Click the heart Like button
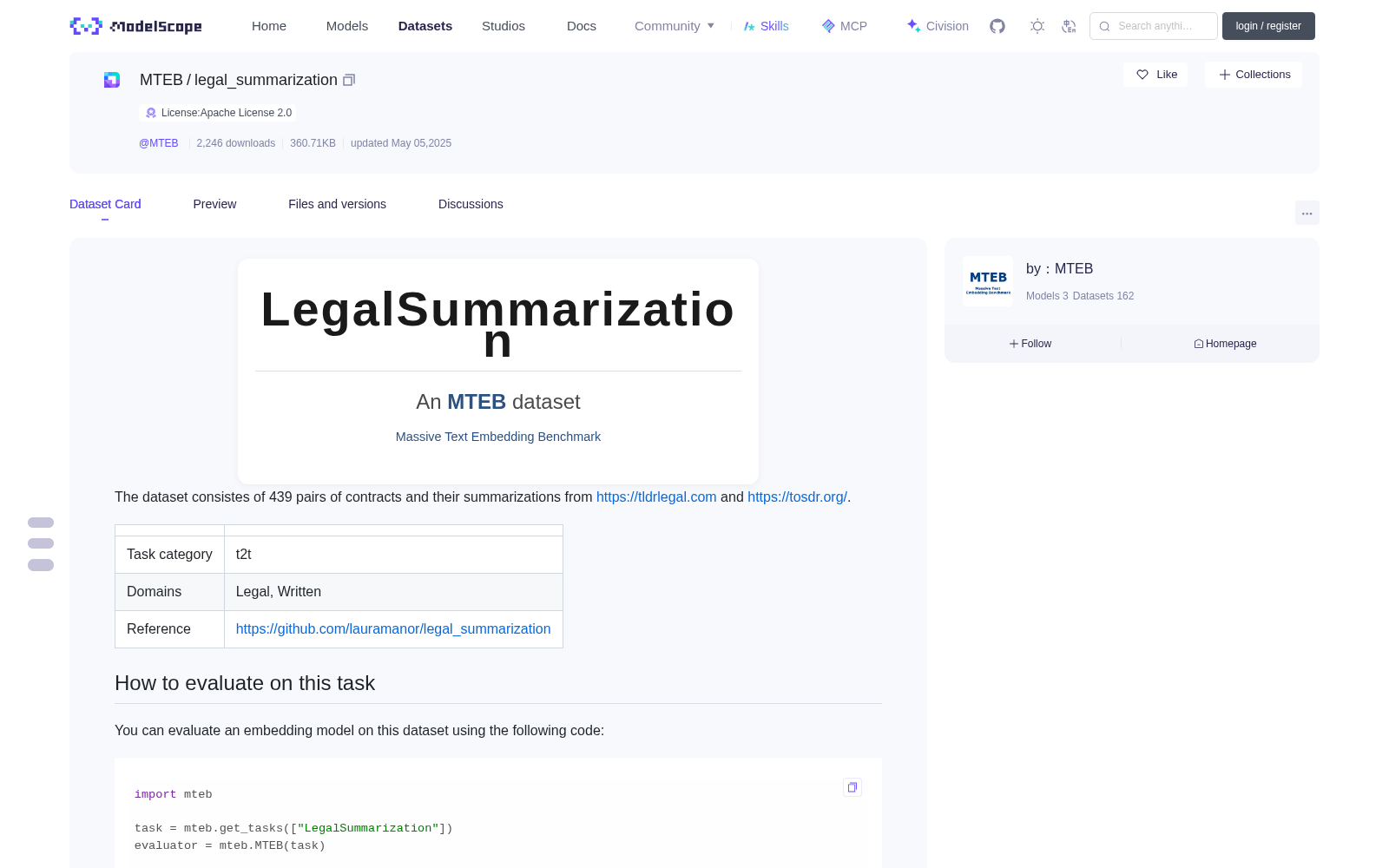The height and width of the screenshot is (868, 1389). pos(1155,75)
